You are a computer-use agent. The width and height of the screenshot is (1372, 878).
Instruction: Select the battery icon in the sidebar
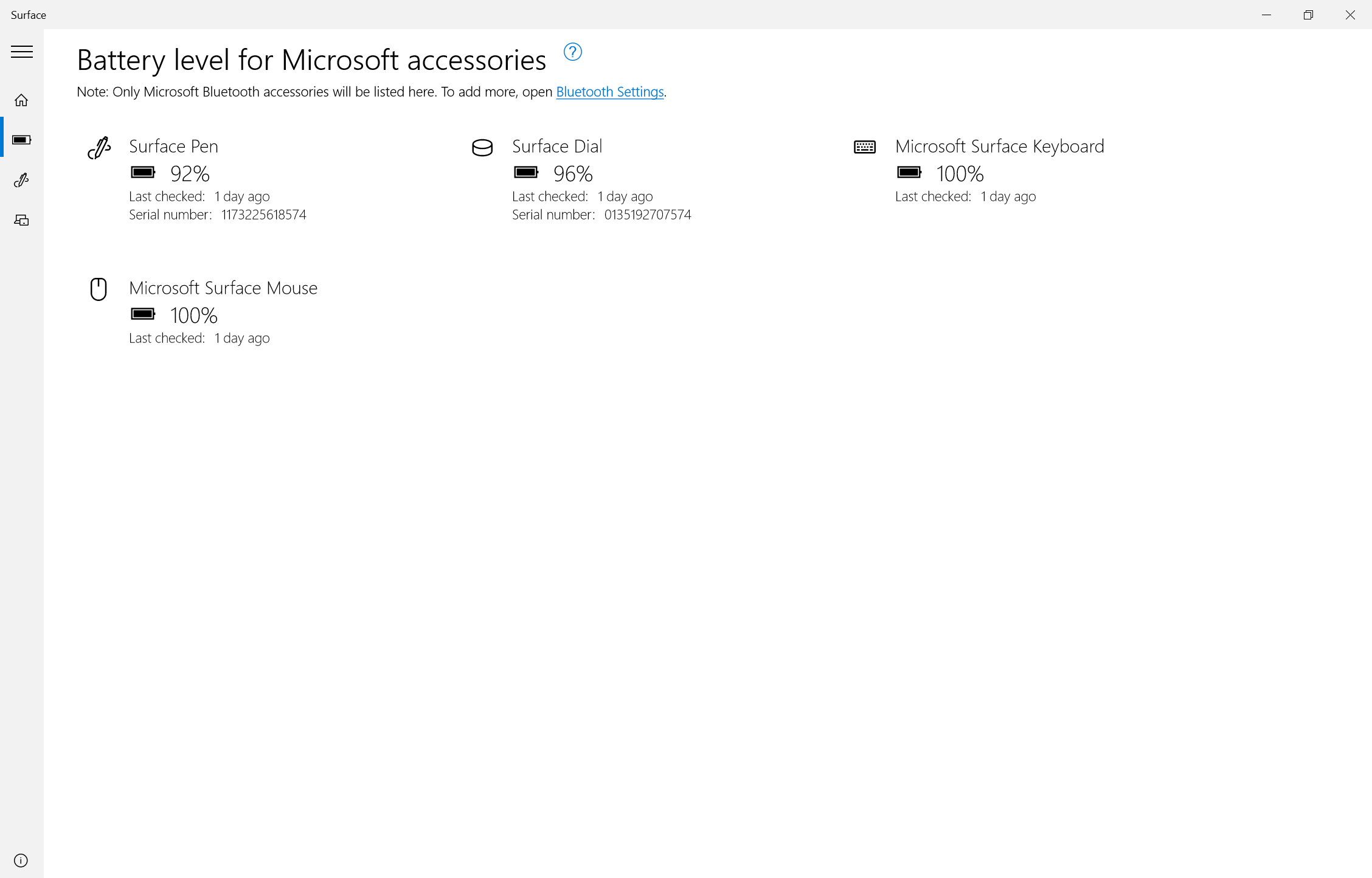[22, 139]
